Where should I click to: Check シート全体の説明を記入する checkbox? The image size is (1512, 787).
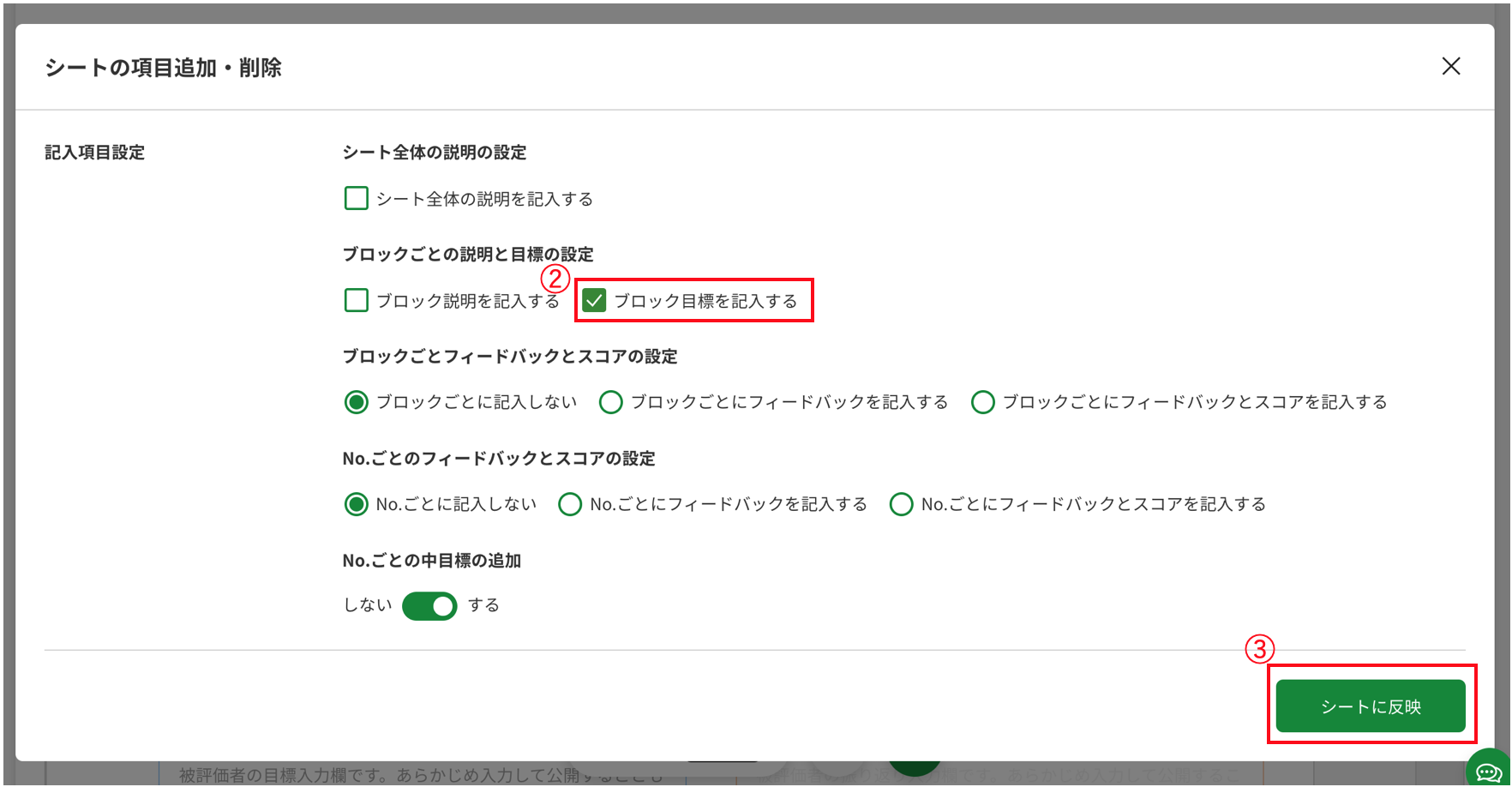click(x=356, y=199)
